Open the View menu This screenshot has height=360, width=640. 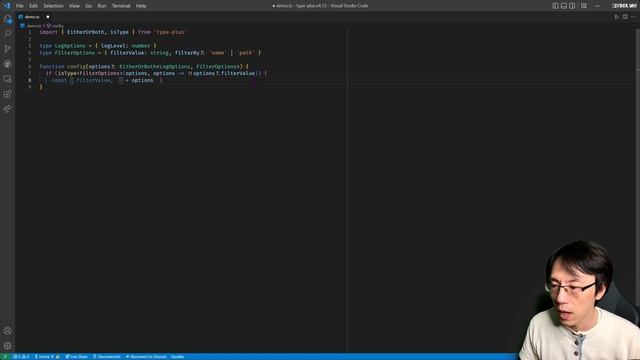pyautogui.click(x=74, y=6)
